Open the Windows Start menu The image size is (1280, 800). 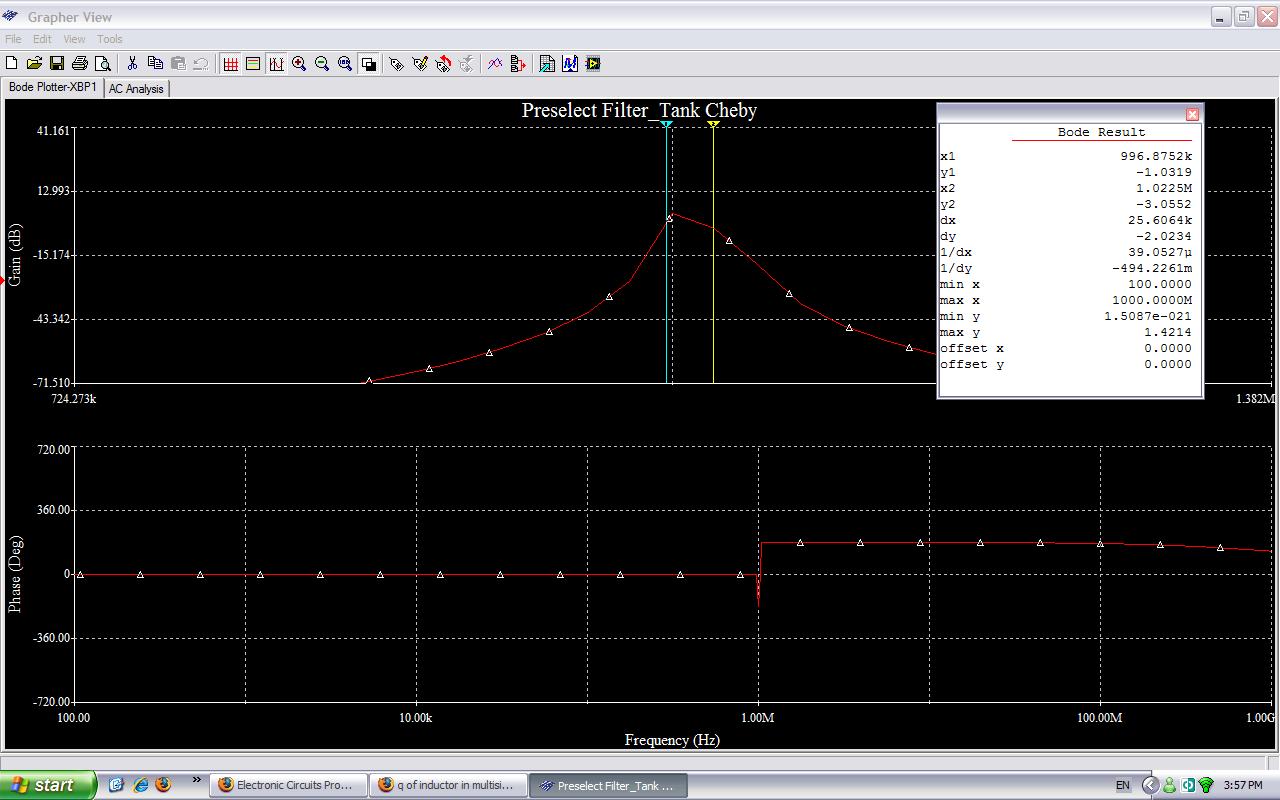pos(48,785)
